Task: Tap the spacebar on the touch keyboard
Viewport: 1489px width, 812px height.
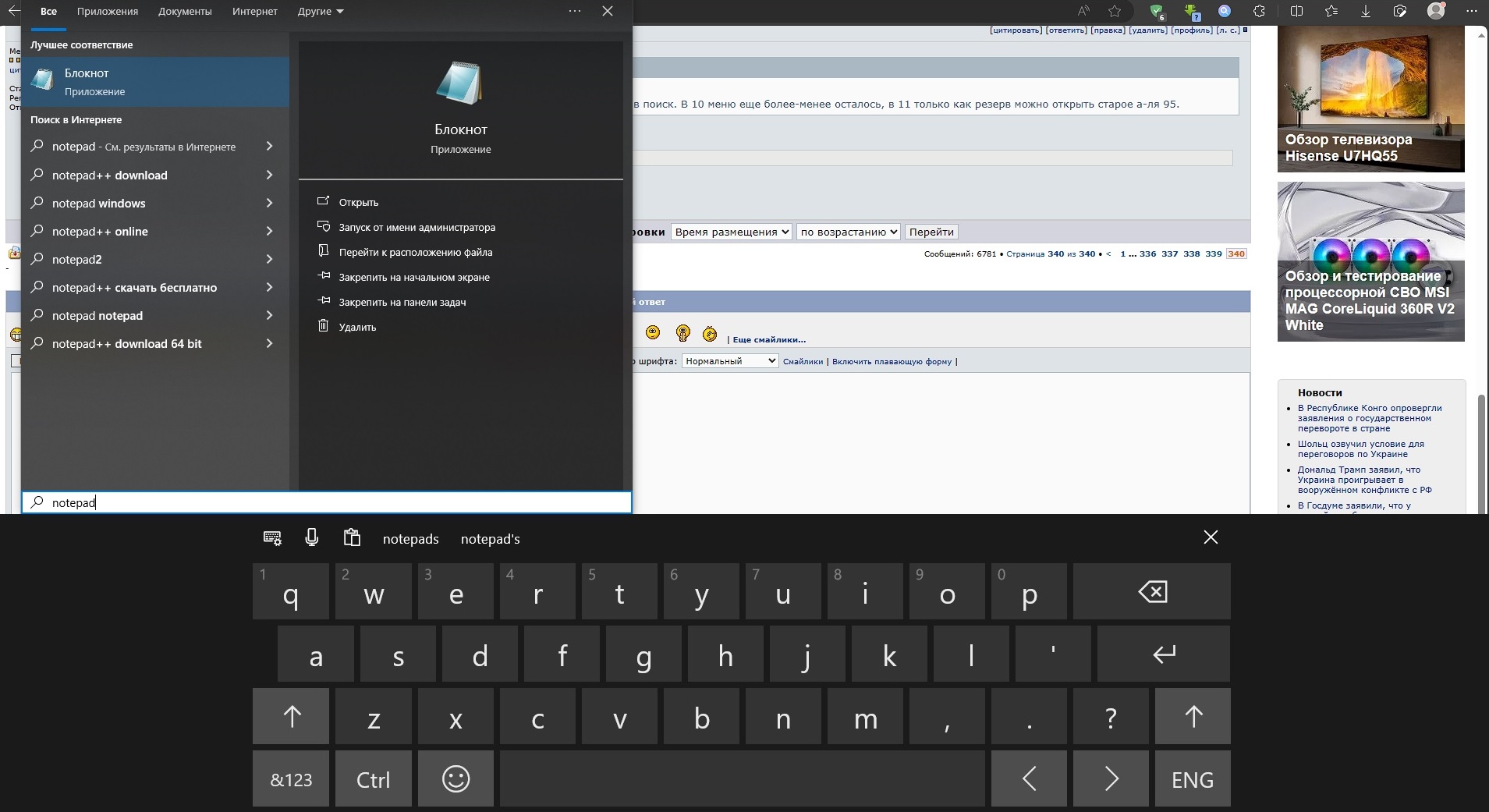Action: [742, 778]
